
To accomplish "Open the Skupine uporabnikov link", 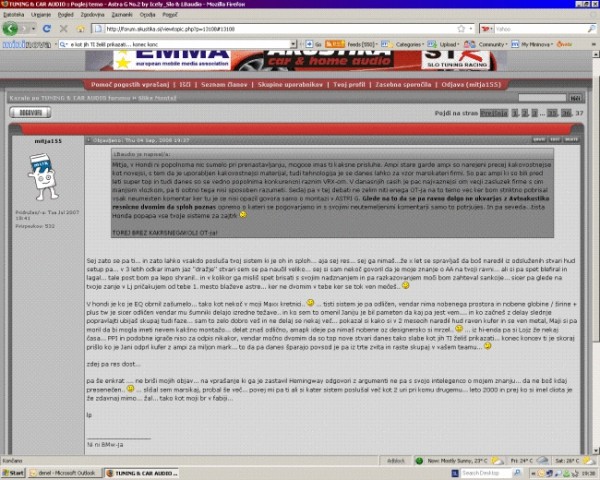I will [290, 85].
